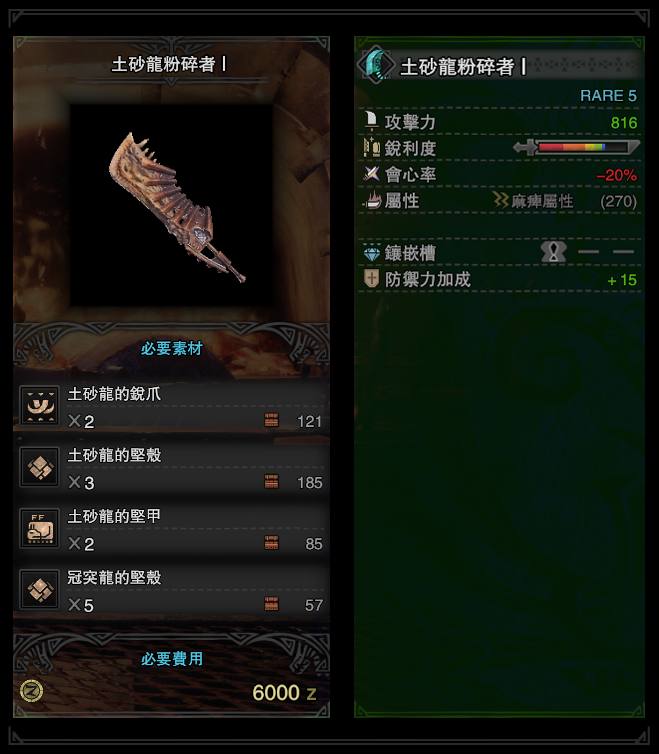Select the 土砂龍的銳爪 claw material icon

[x=40, y=406]
